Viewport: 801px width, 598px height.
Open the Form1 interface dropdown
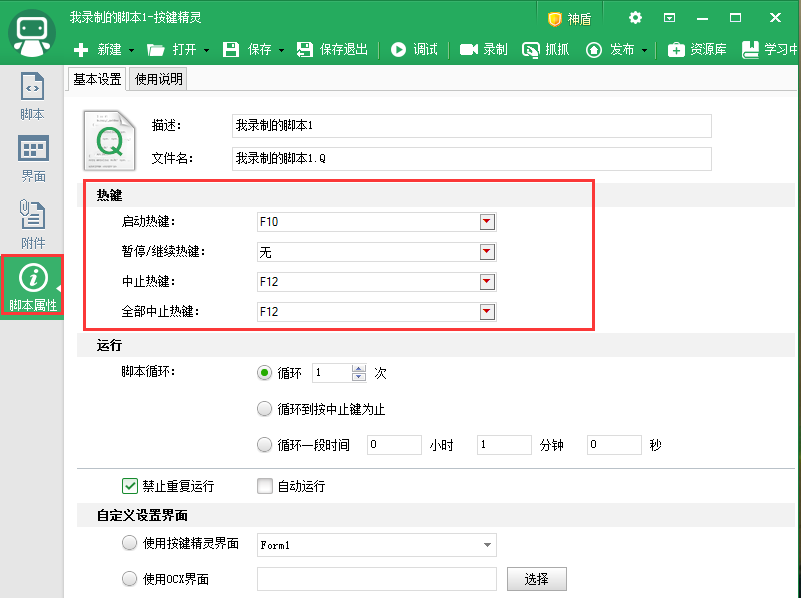click(x=486, y=545)
